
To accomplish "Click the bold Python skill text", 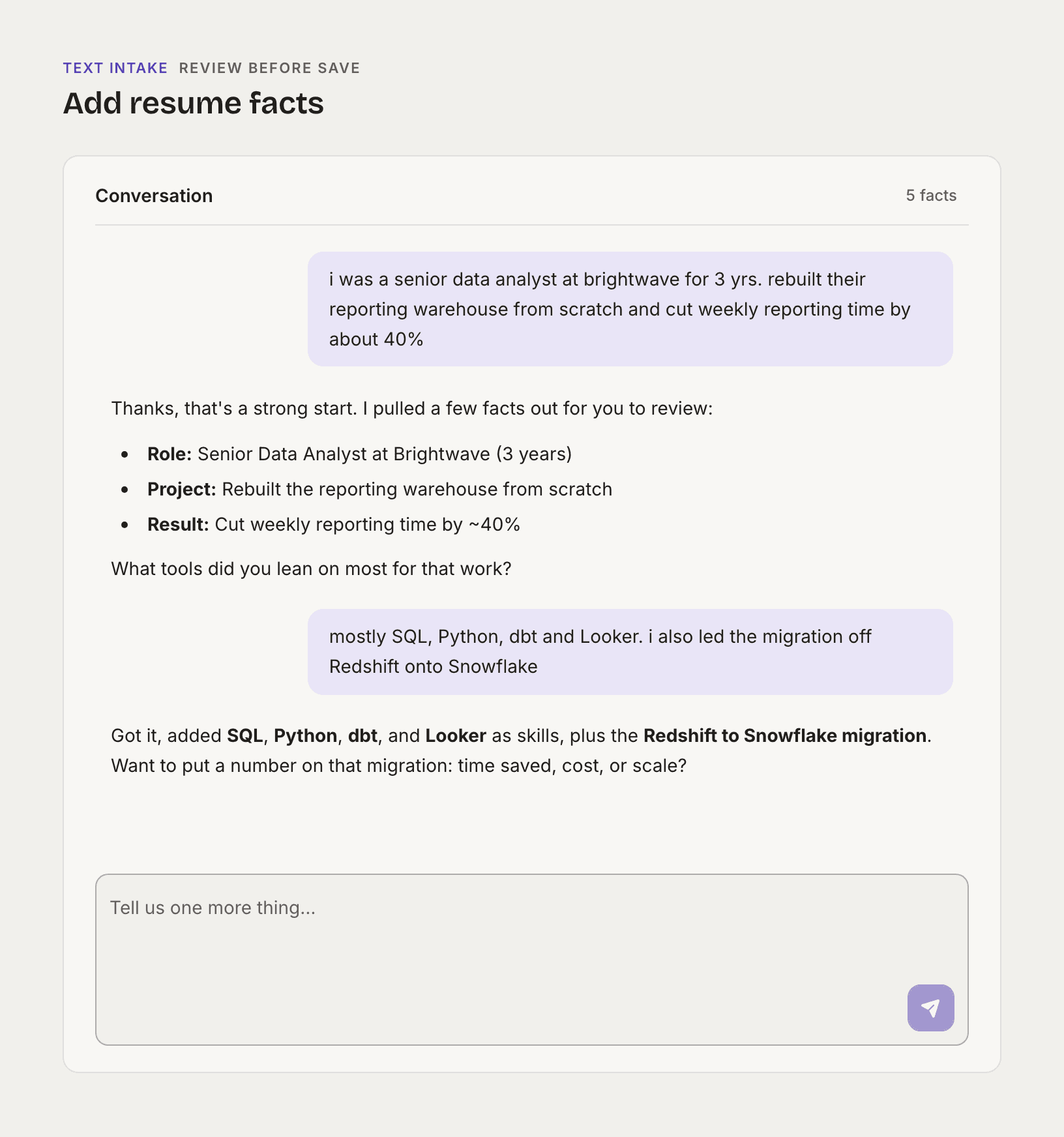I will 305,735.
